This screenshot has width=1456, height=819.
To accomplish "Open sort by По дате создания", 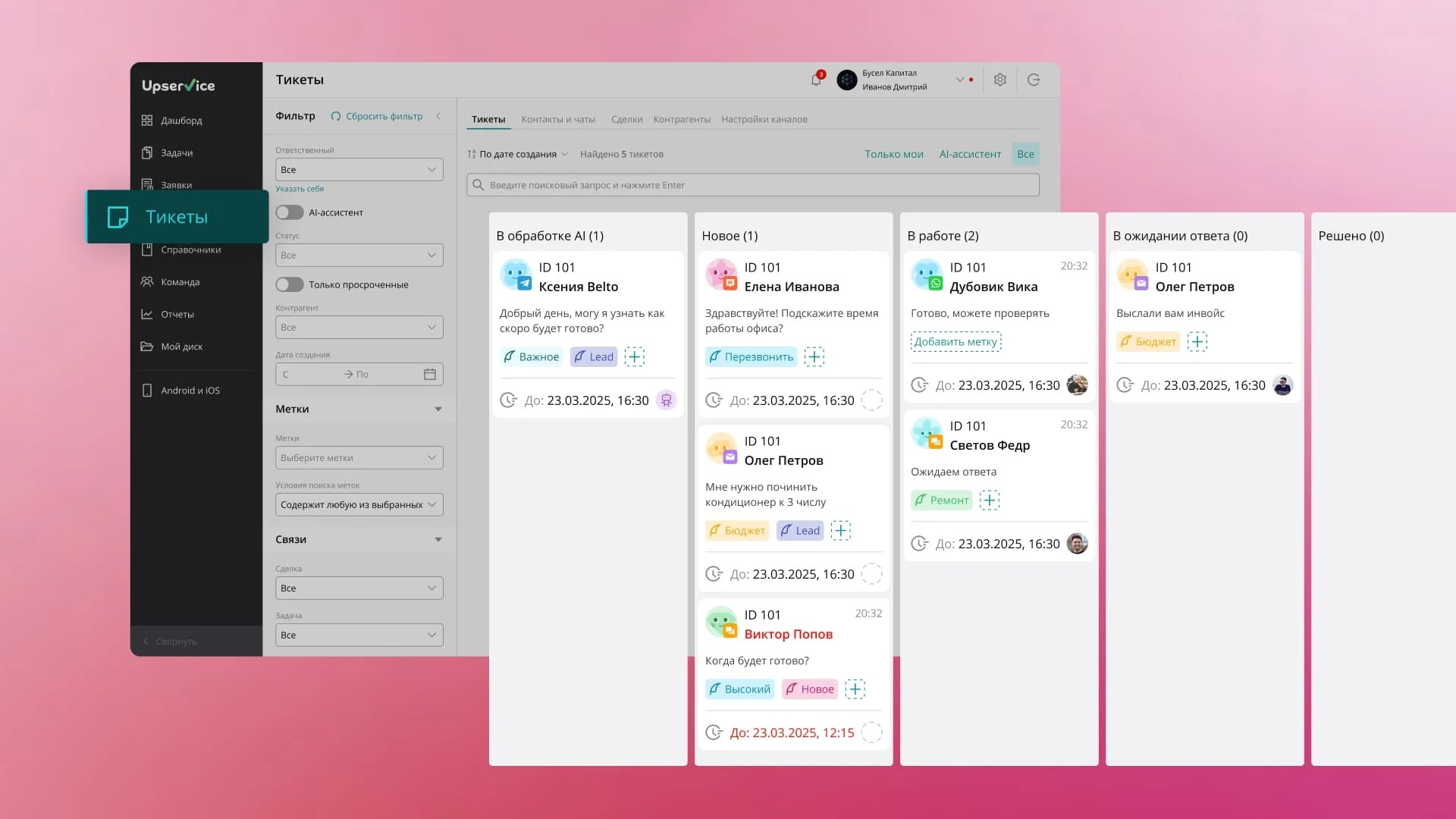I will (518, 154).
